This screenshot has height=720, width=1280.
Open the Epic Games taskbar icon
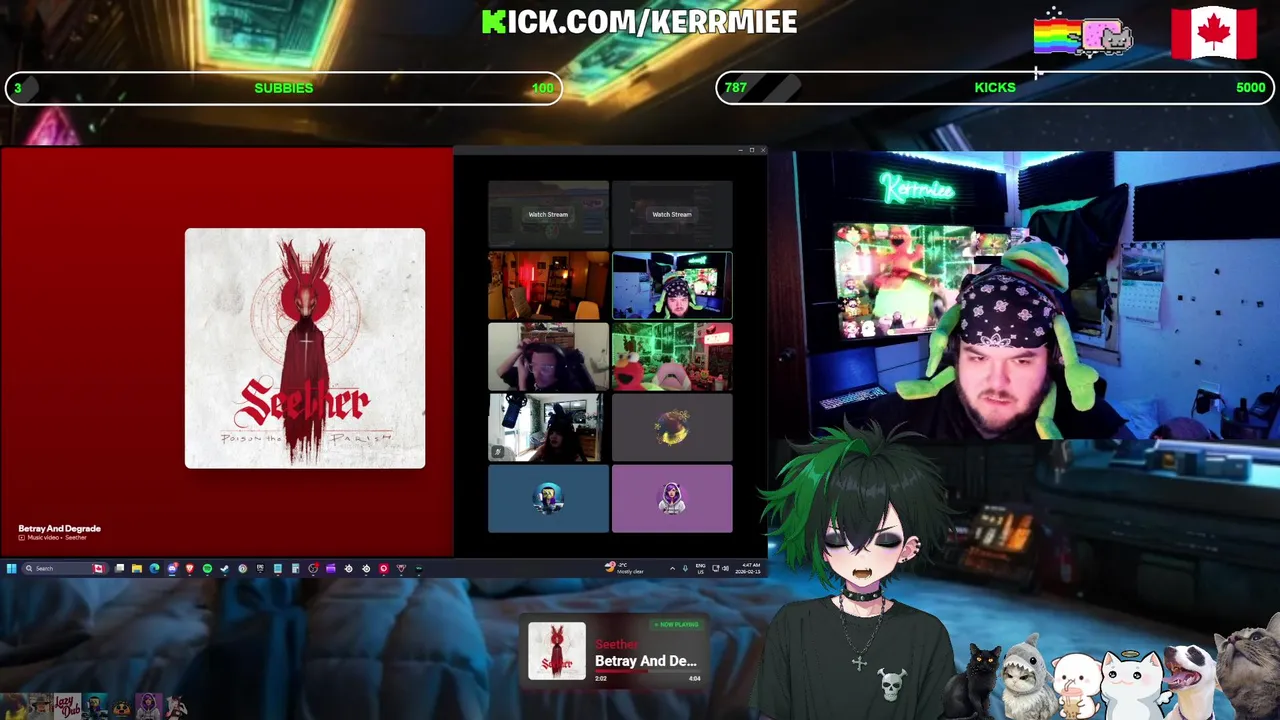pyautogui.click(x=260, y=568)
